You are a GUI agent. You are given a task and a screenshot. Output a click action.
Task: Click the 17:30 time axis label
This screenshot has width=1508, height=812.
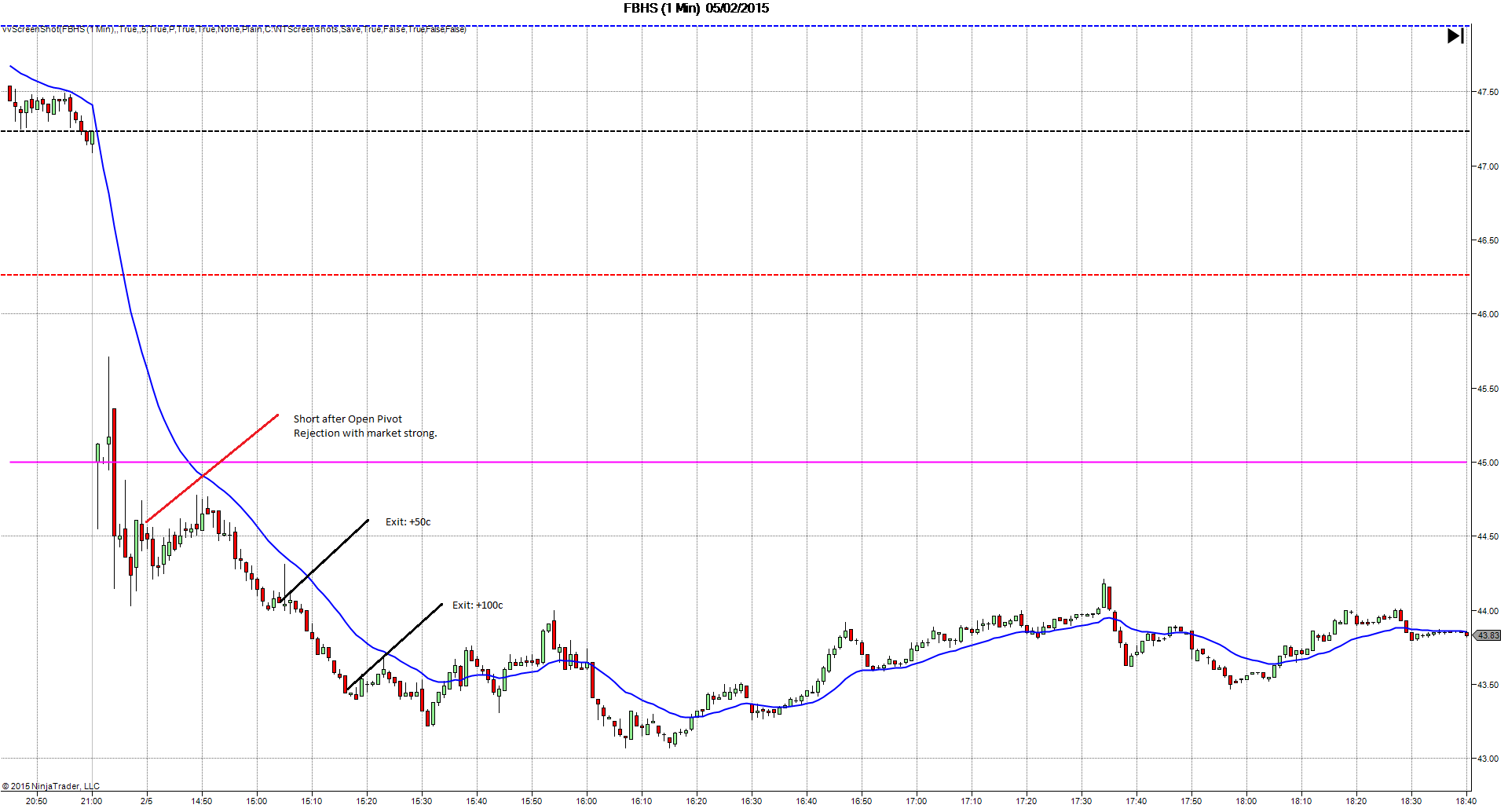pyautogui.click(x=1082, y=801)
